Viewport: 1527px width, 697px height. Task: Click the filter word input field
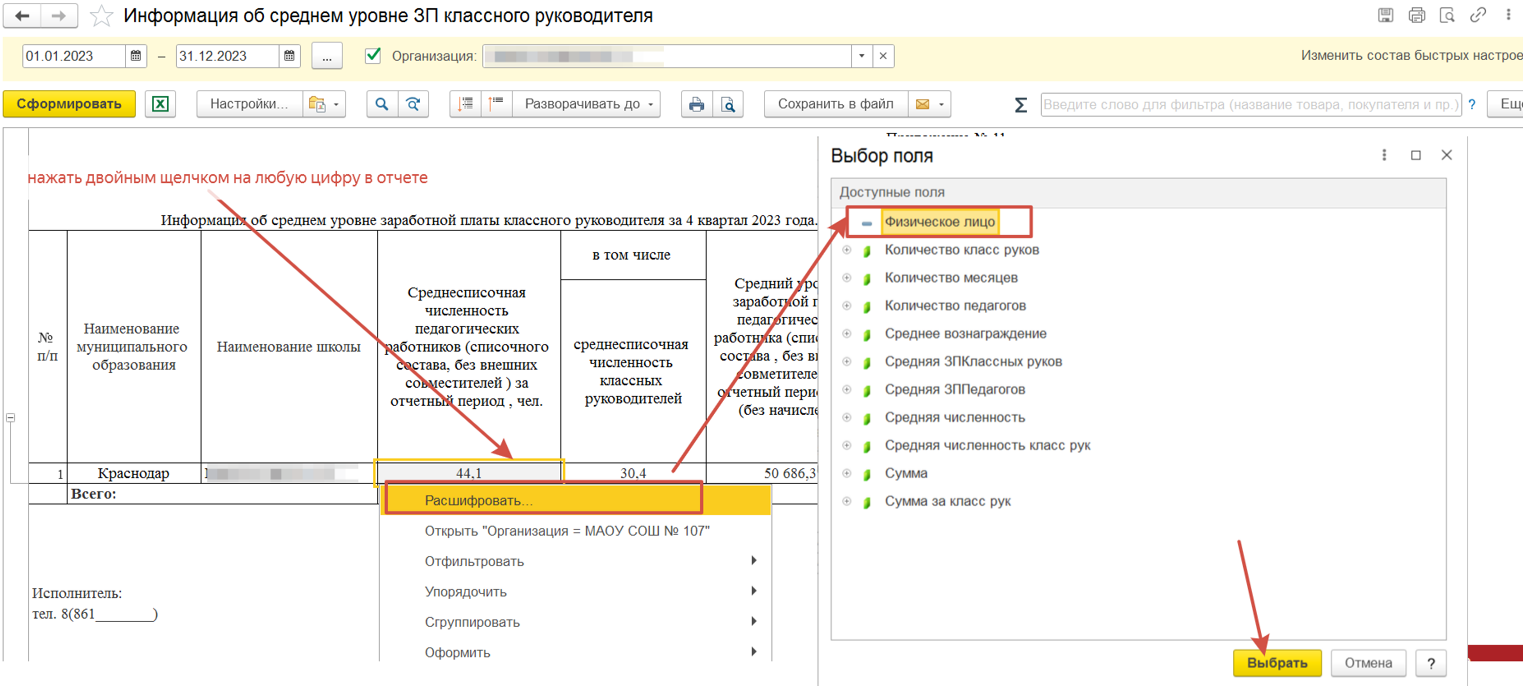[x=1250, y=105]
